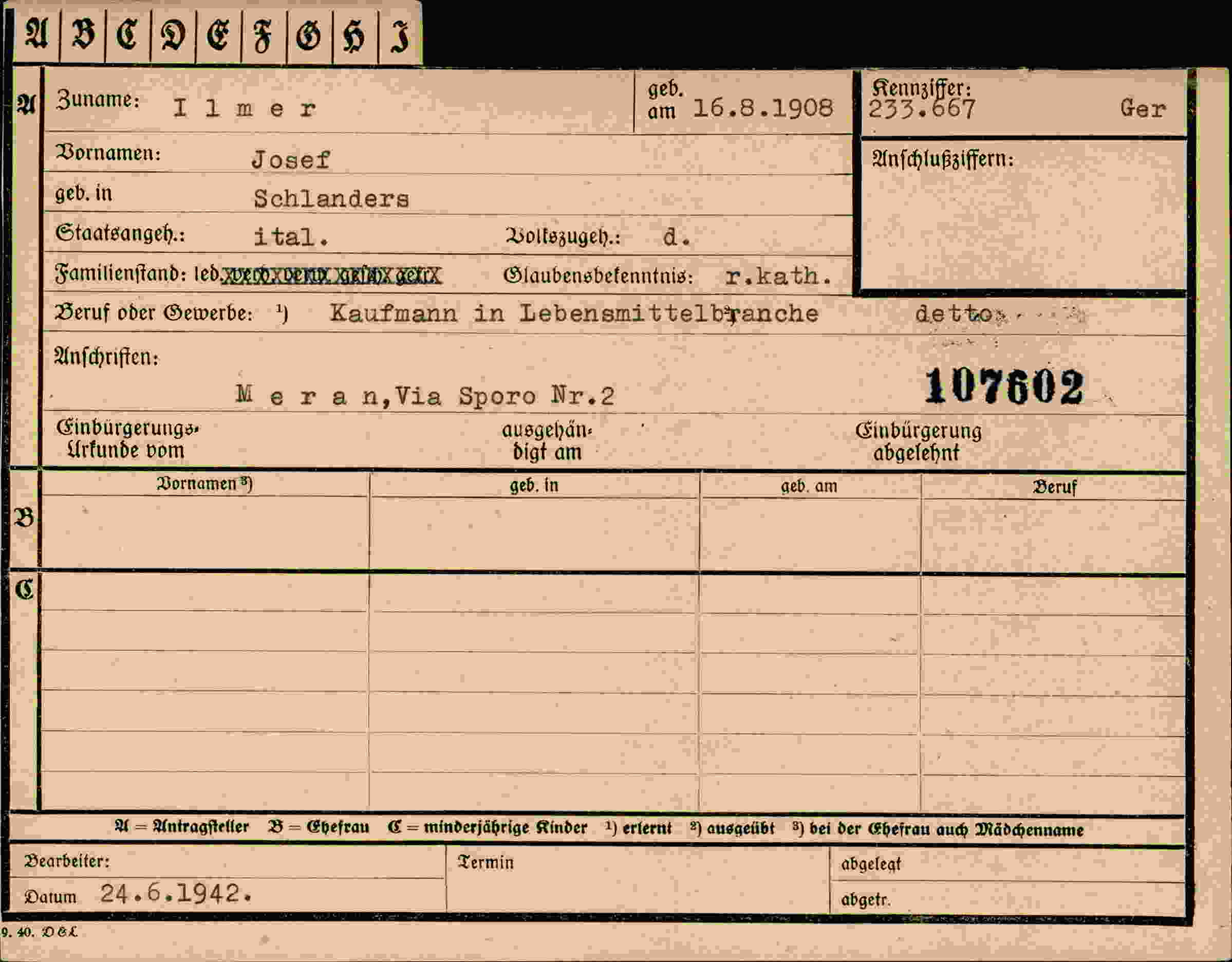Click the 'Termin' label
Screen dimensions: 1232x962
coord(485,863)
